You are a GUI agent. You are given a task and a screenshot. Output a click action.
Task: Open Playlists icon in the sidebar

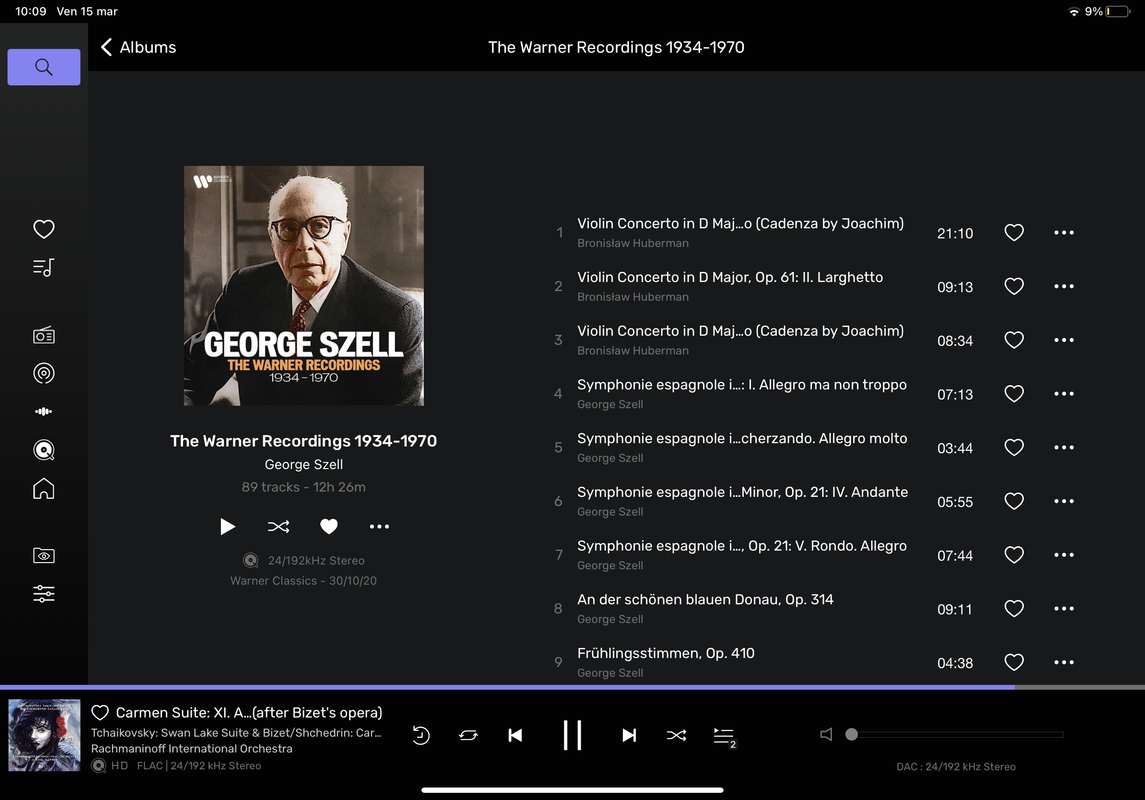click(x=44, y=268)
